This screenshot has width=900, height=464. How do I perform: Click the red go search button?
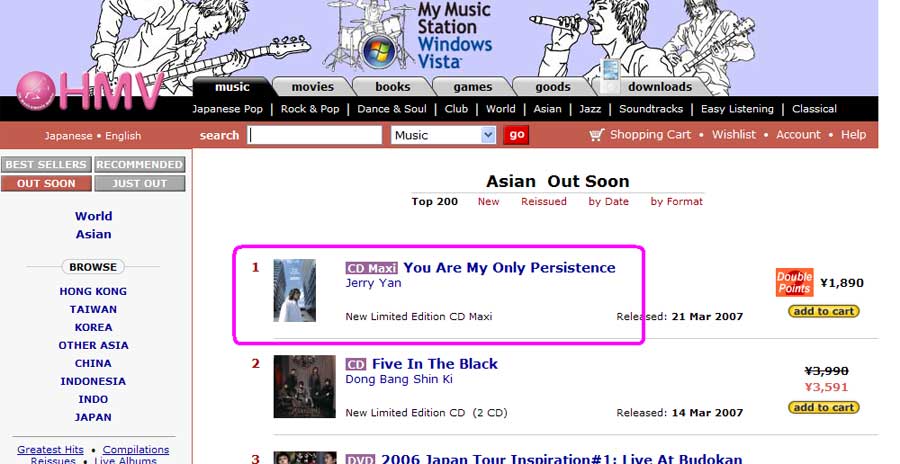tap(516, 135)
